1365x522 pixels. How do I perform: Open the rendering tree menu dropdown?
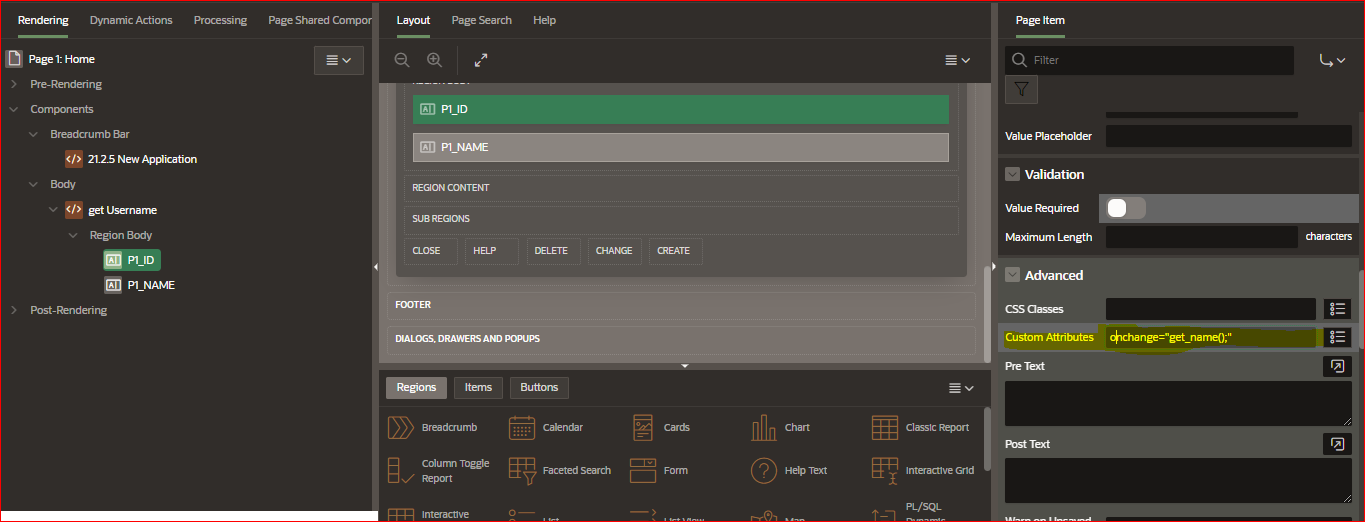(x=338, y=60)
